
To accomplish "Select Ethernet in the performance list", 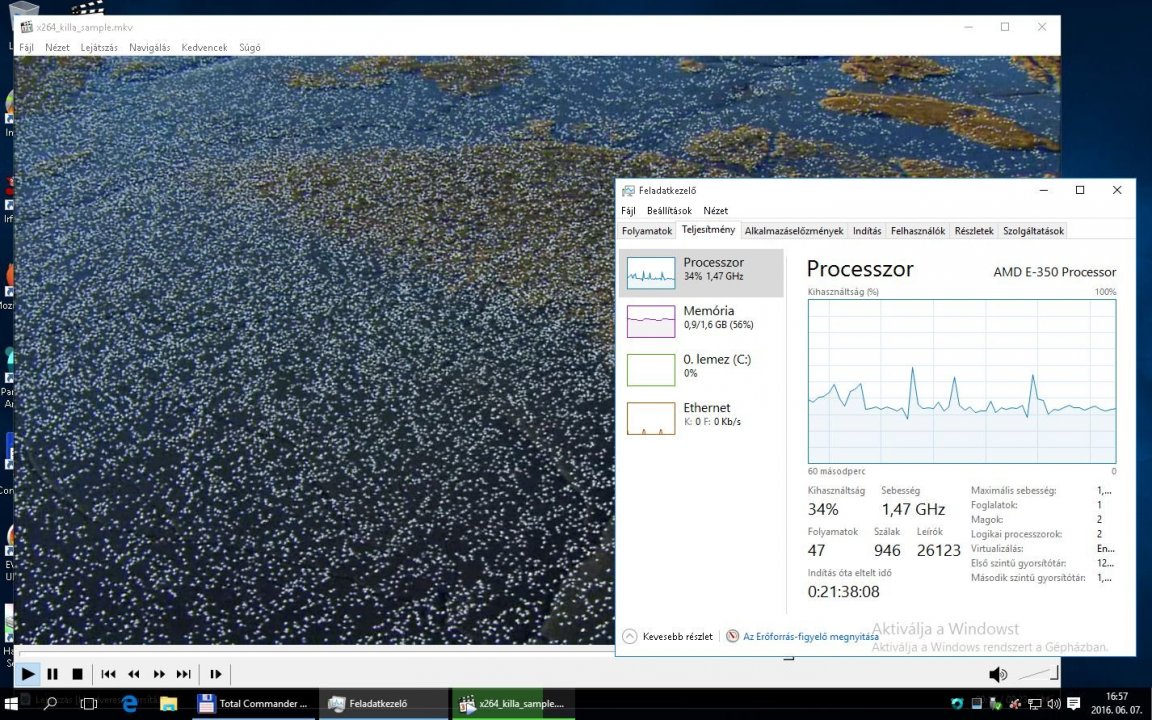I will [702, 418].
